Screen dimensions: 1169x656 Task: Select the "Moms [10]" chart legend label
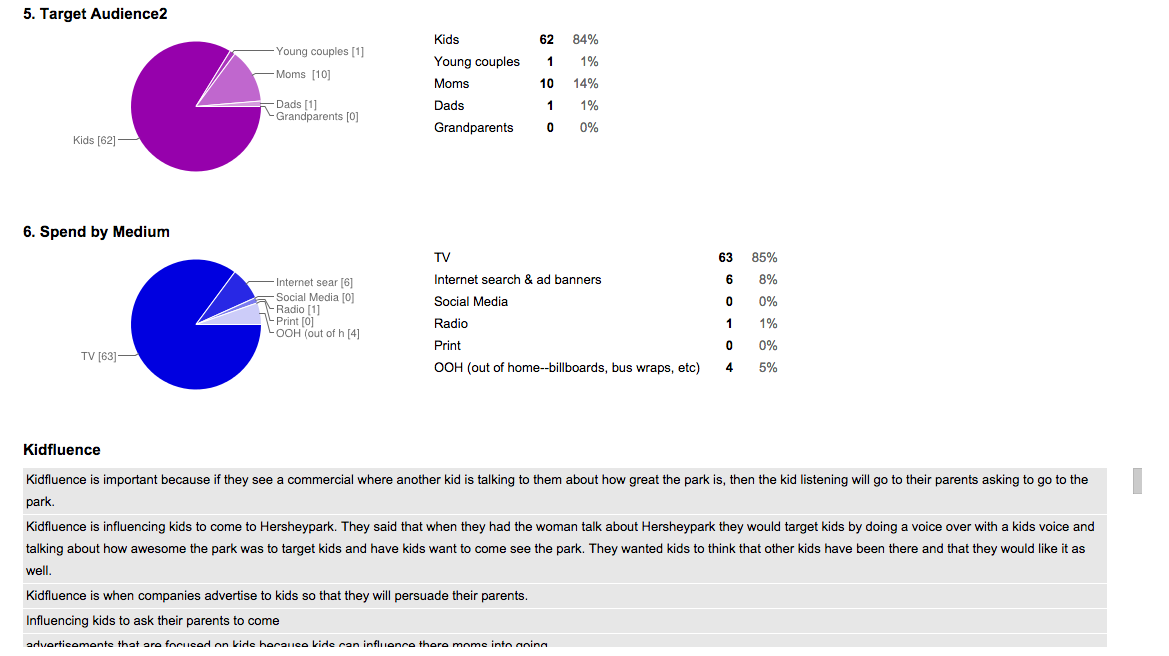point(303,75)
